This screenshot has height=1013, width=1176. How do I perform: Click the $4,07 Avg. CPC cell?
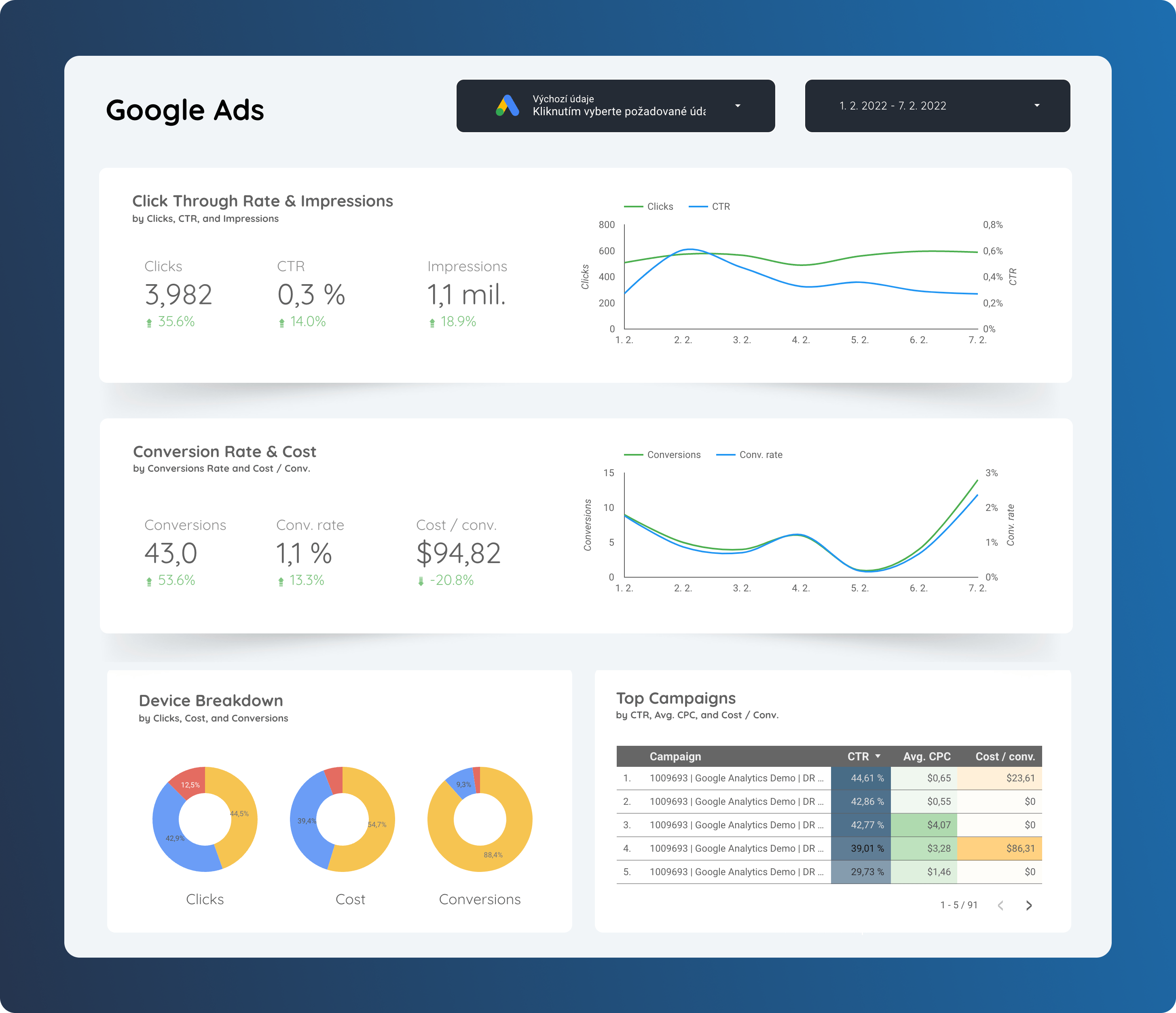coord(924,825)
